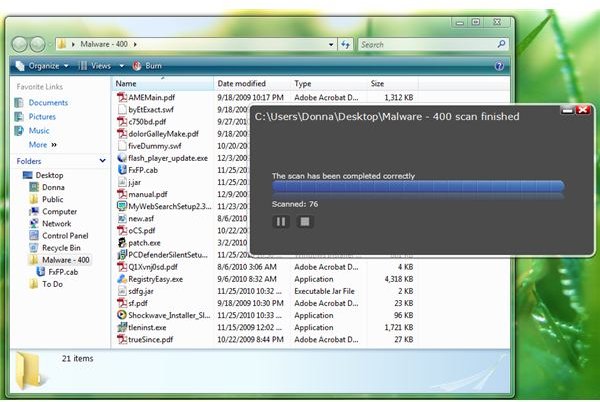Select patch.exe file icon
The width and height of the screenshot is (600, 402).
click(122, 243)
